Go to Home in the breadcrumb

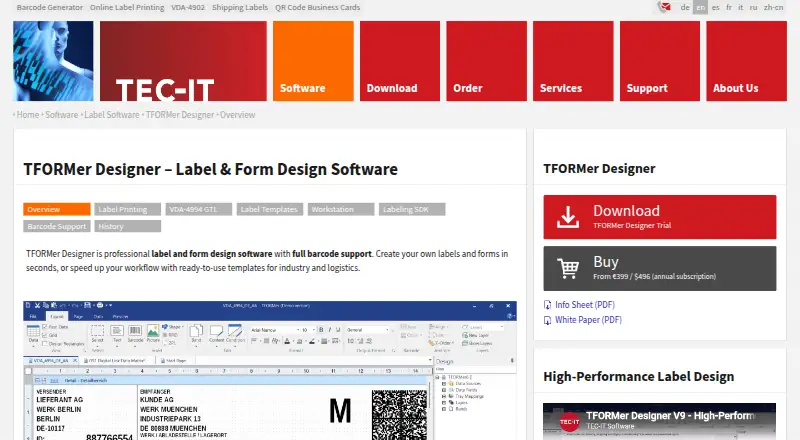tap(28, 115)
